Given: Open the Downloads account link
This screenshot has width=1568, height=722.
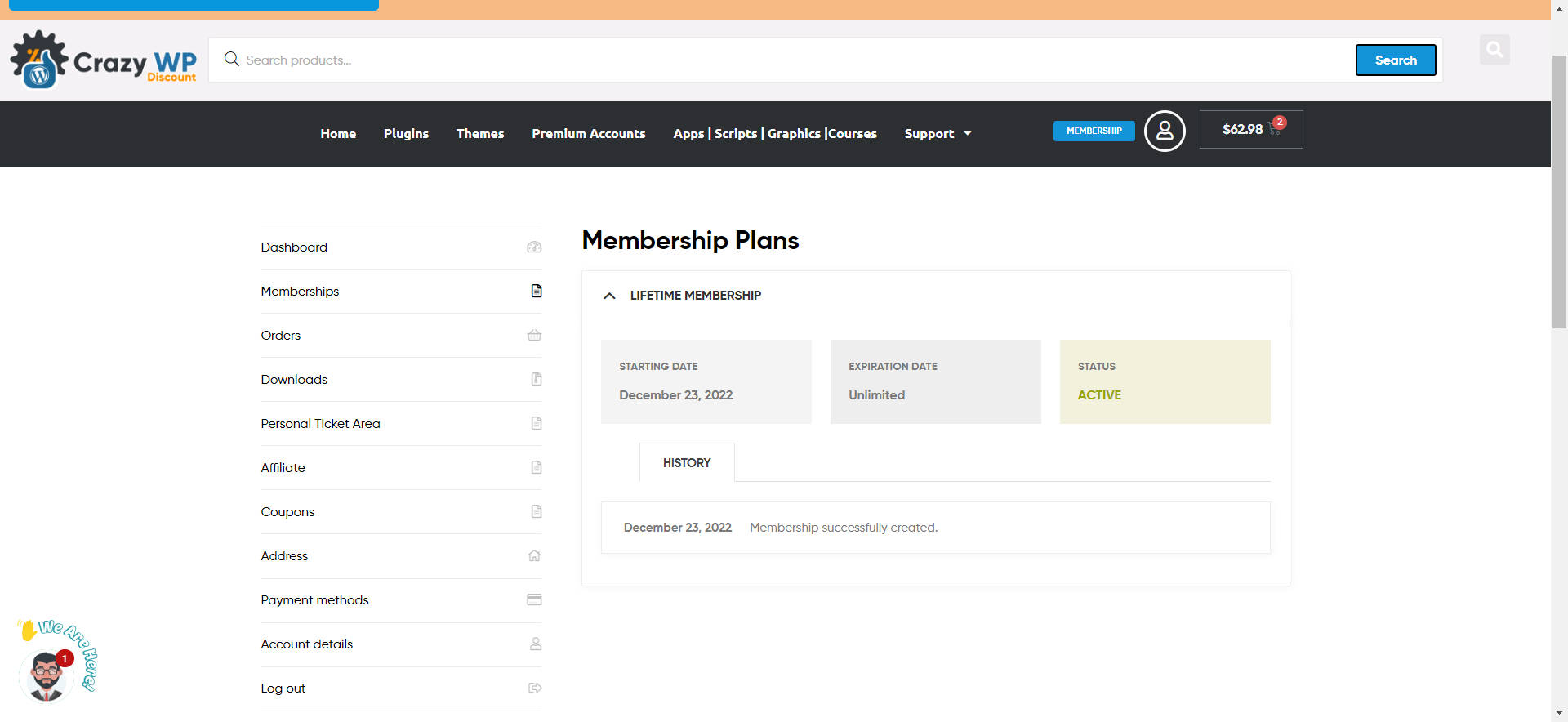Looking at the screenshot, I should [294, 380].
